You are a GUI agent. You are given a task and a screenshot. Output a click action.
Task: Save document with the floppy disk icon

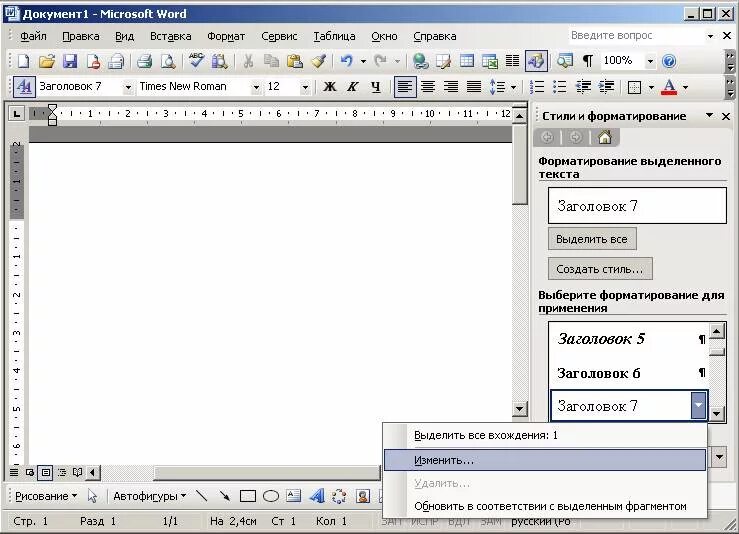70,61
